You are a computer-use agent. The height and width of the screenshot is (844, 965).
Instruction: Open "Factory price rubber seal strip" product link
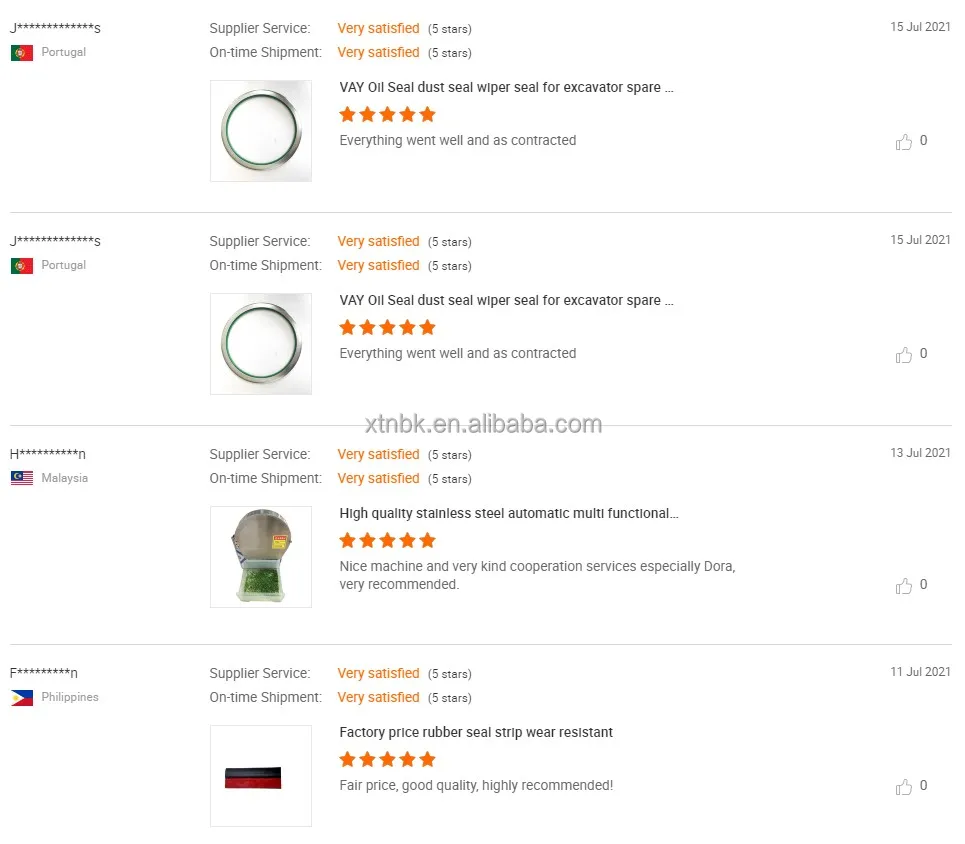click(476, 732)
